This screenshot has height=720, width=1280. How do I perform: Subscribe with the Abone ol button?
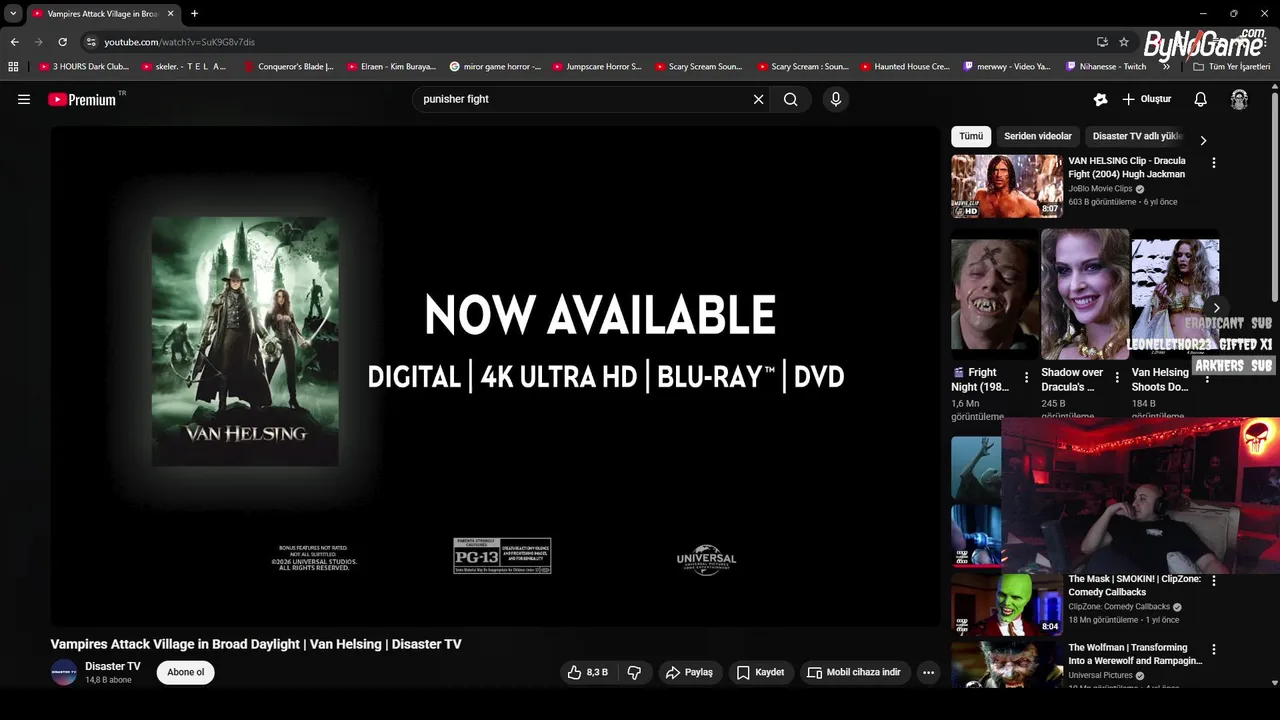click(185, 672)
